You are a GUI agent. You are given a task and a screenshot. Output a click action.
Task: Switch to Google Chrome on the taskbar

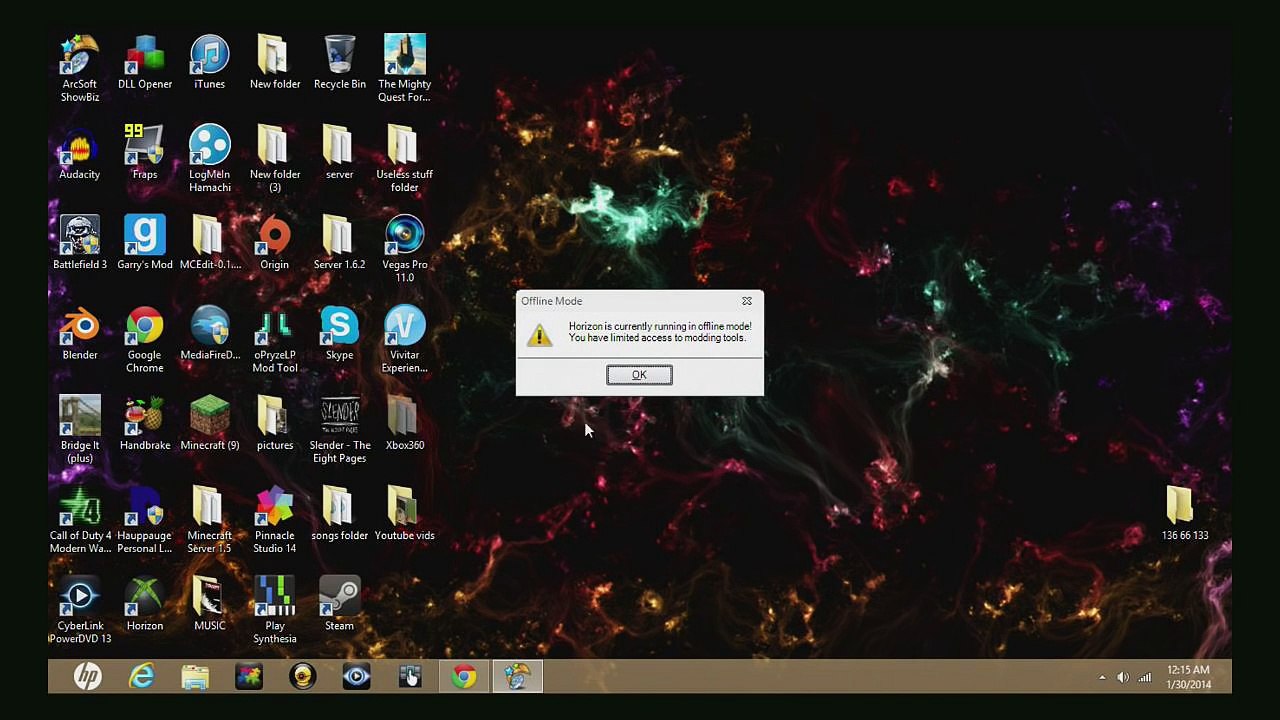[463, 677]
